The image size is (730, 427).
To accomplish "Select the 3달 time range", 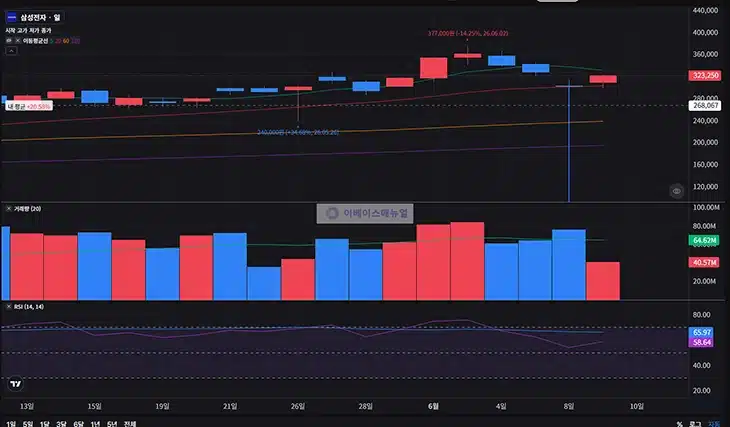I will click(61, 424).
